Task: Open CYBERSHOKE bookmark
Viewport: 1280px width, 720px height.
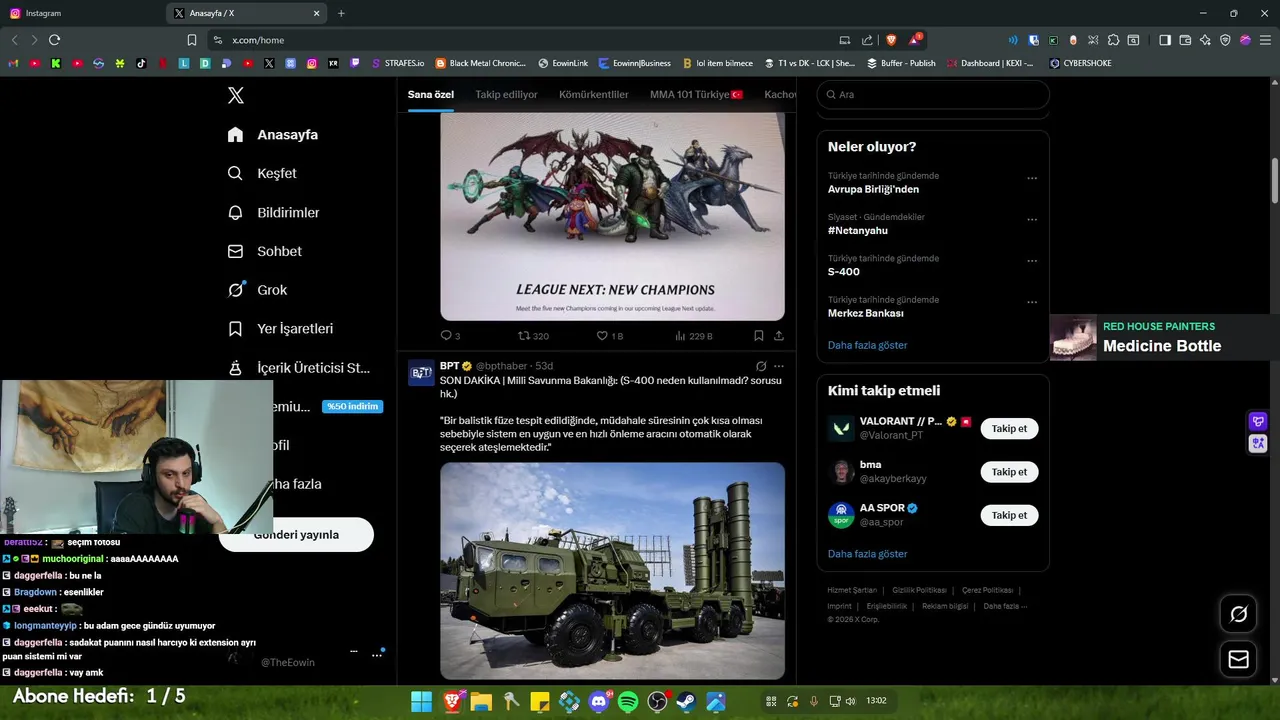Action: point(1081,63)
